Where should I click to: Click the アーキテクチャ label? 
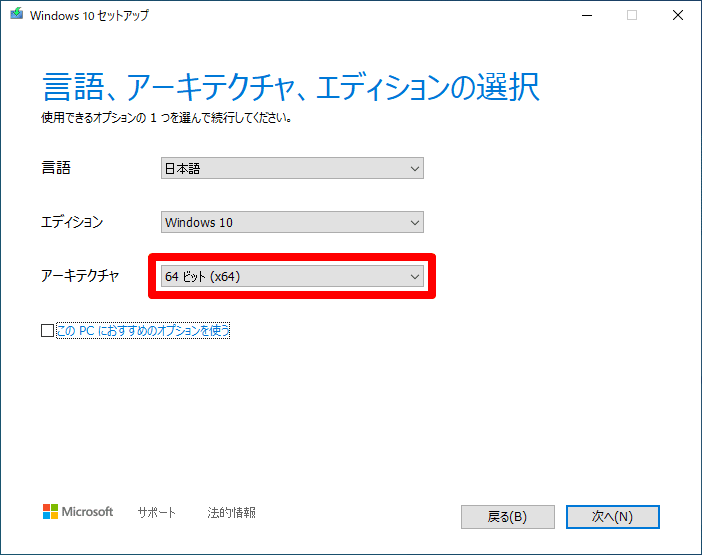pyautogui.click(x=80, y=276)
